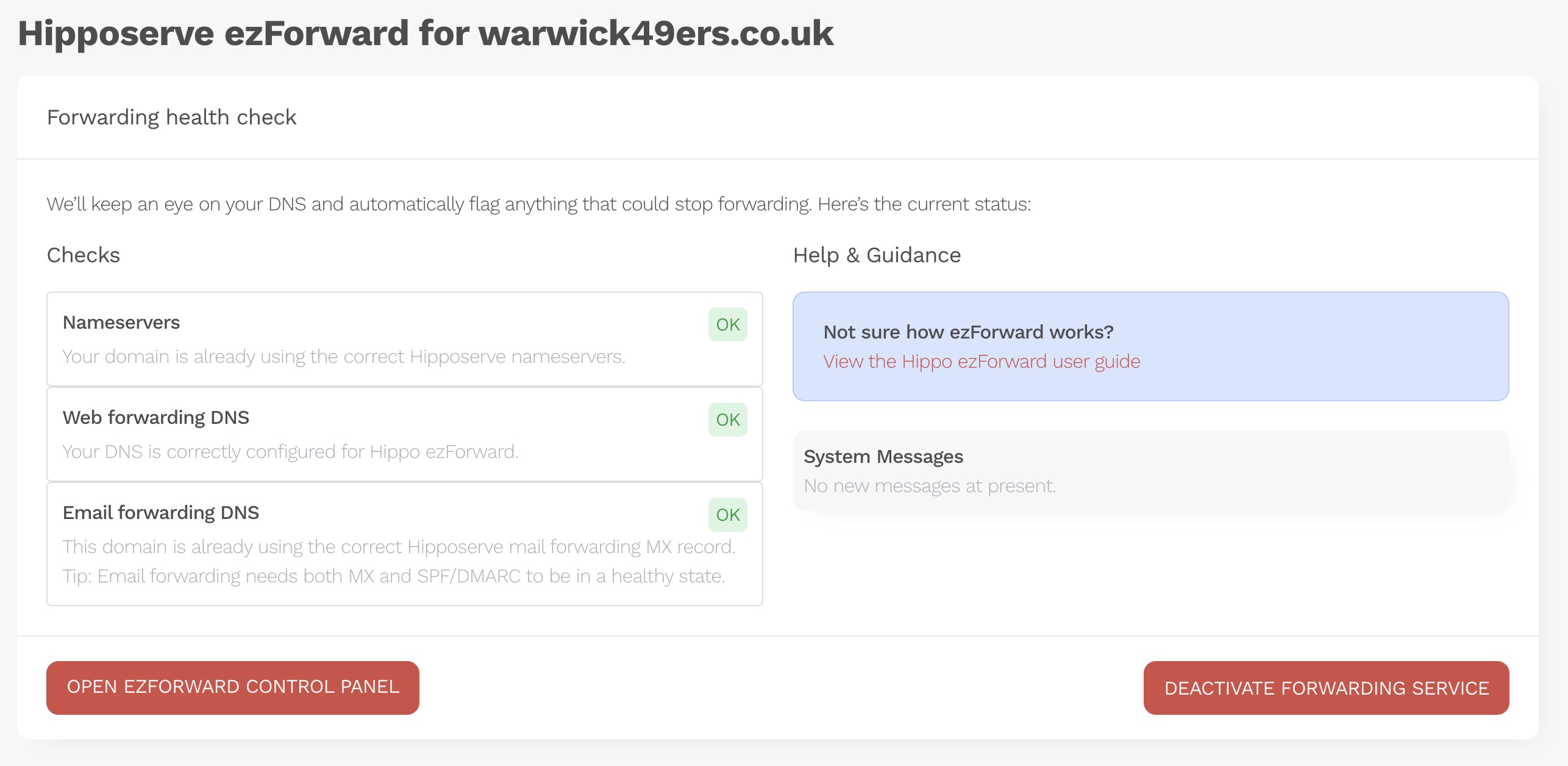This screenshot has height=766, width=1568.
Task: Click the MX and SPF/DMARC tip text
Action: (394, 576)
